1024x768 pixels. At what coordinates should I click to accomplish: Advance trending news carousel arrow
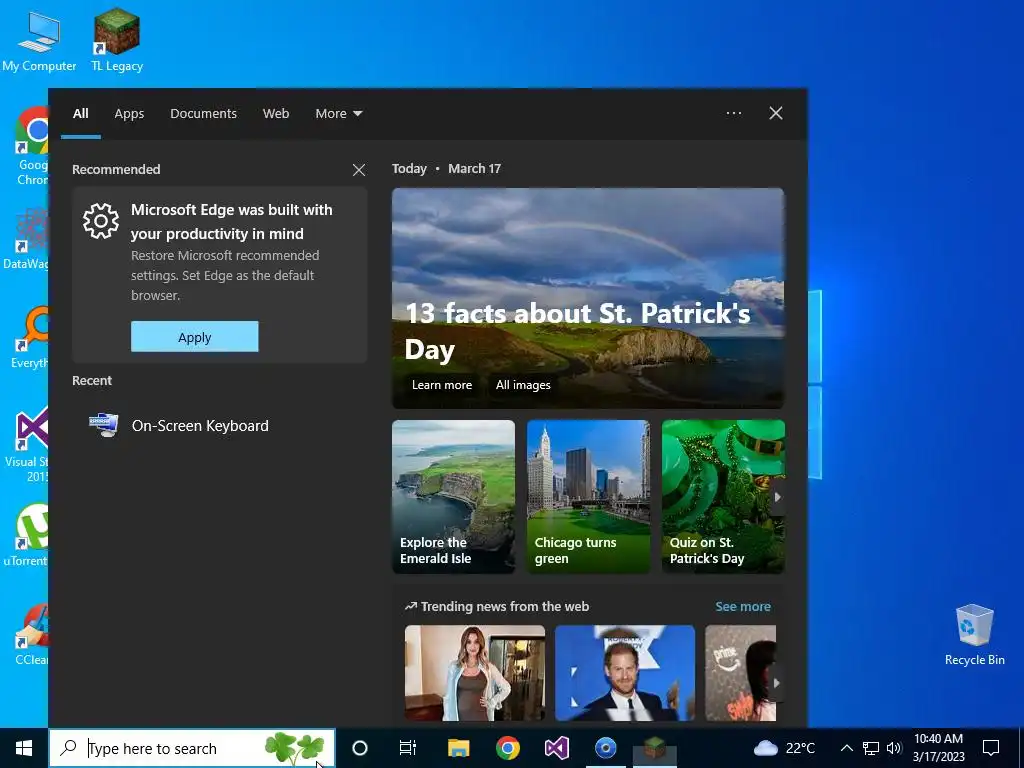click(x=776, y=683)
